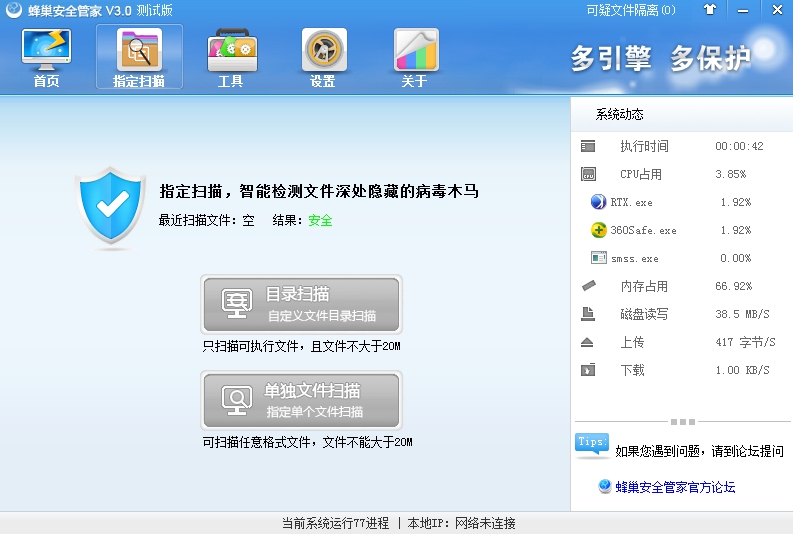The width and height of the screenshot is (793, 534).
Task: Click the shirt skin icon in title bar
Action: click(710, 10)
